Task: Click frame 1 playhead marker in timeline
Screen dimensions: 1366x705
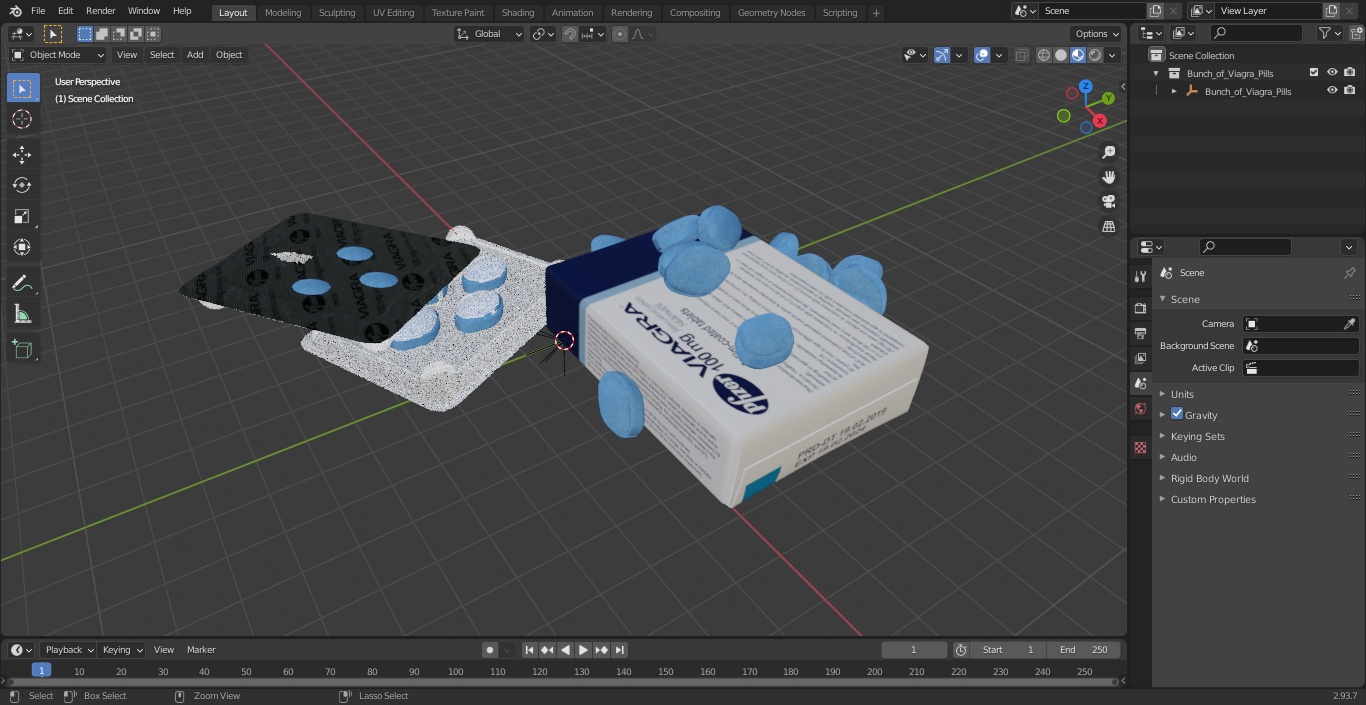Action: coord(41,671)
